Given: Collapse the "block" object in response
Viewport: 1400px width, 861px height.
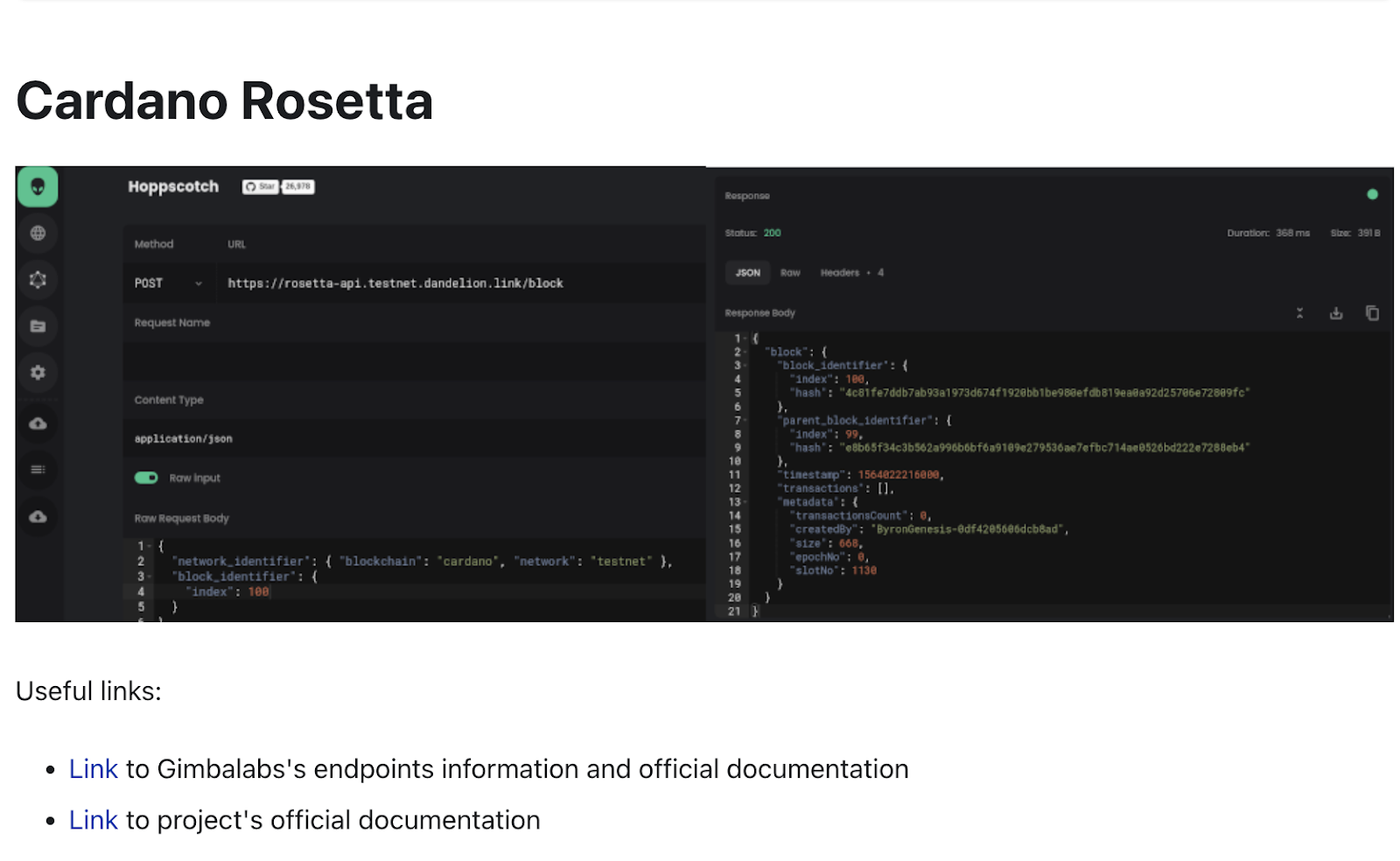Looking at the screenshot, I should pos(745,352).
